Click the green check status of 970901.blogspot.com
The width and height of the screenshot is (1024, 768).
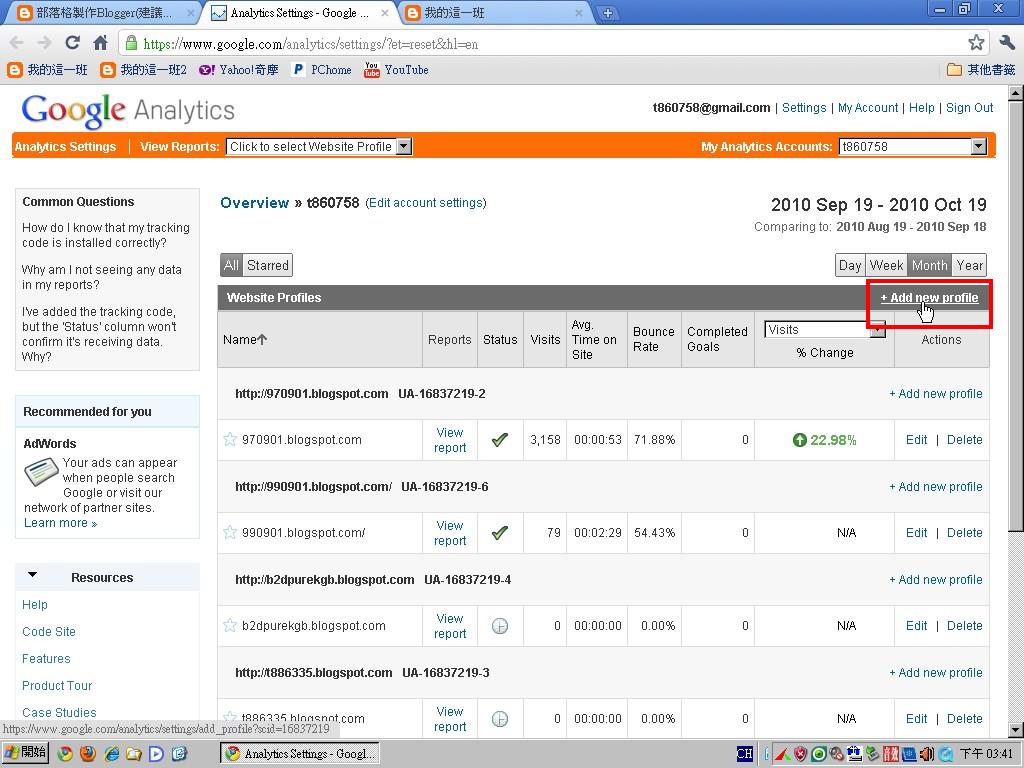[500, 440]
